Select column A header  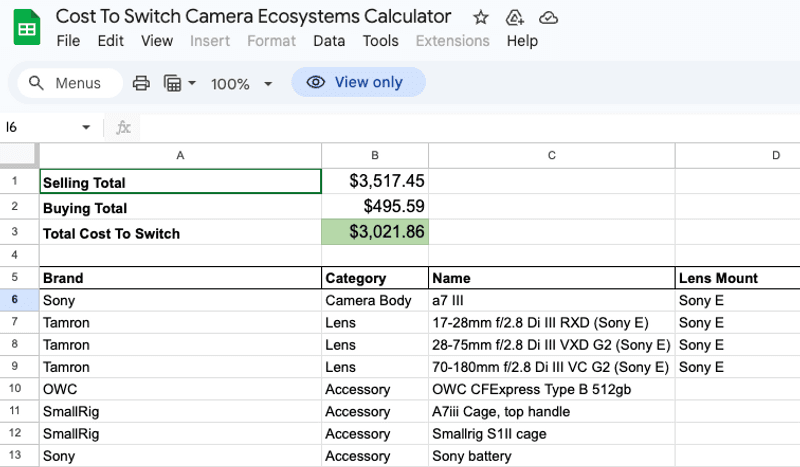(180, 156)
